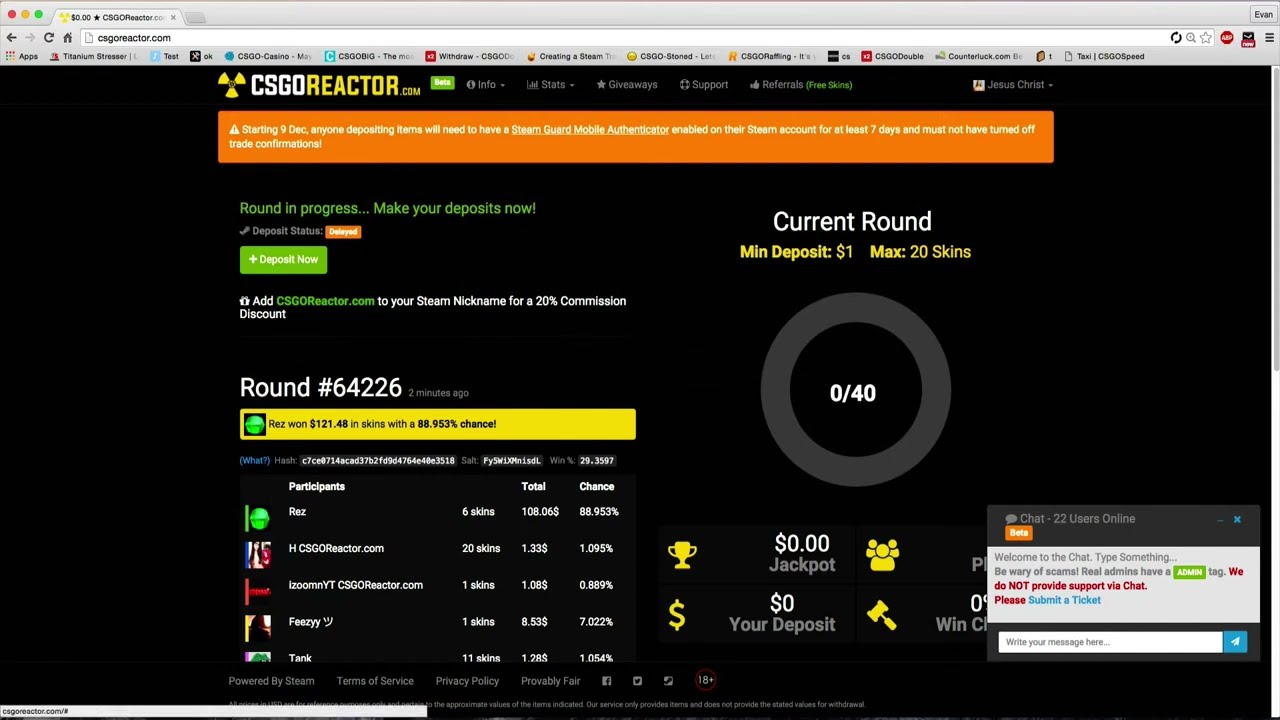Click H CSGOReactor.com avatar thumbnail
This screenshot has height=720, width=1280.
(258, 554)
